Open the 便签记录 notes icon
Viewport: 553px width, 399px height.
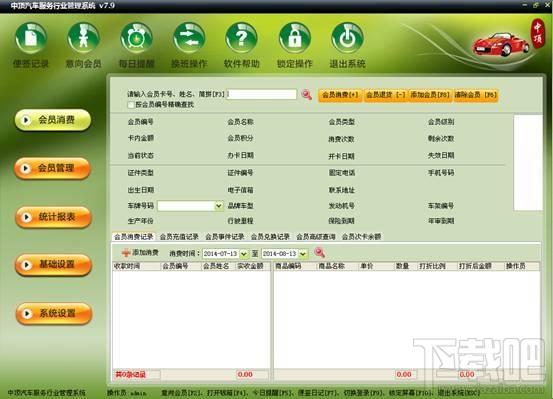pos(31,38)
